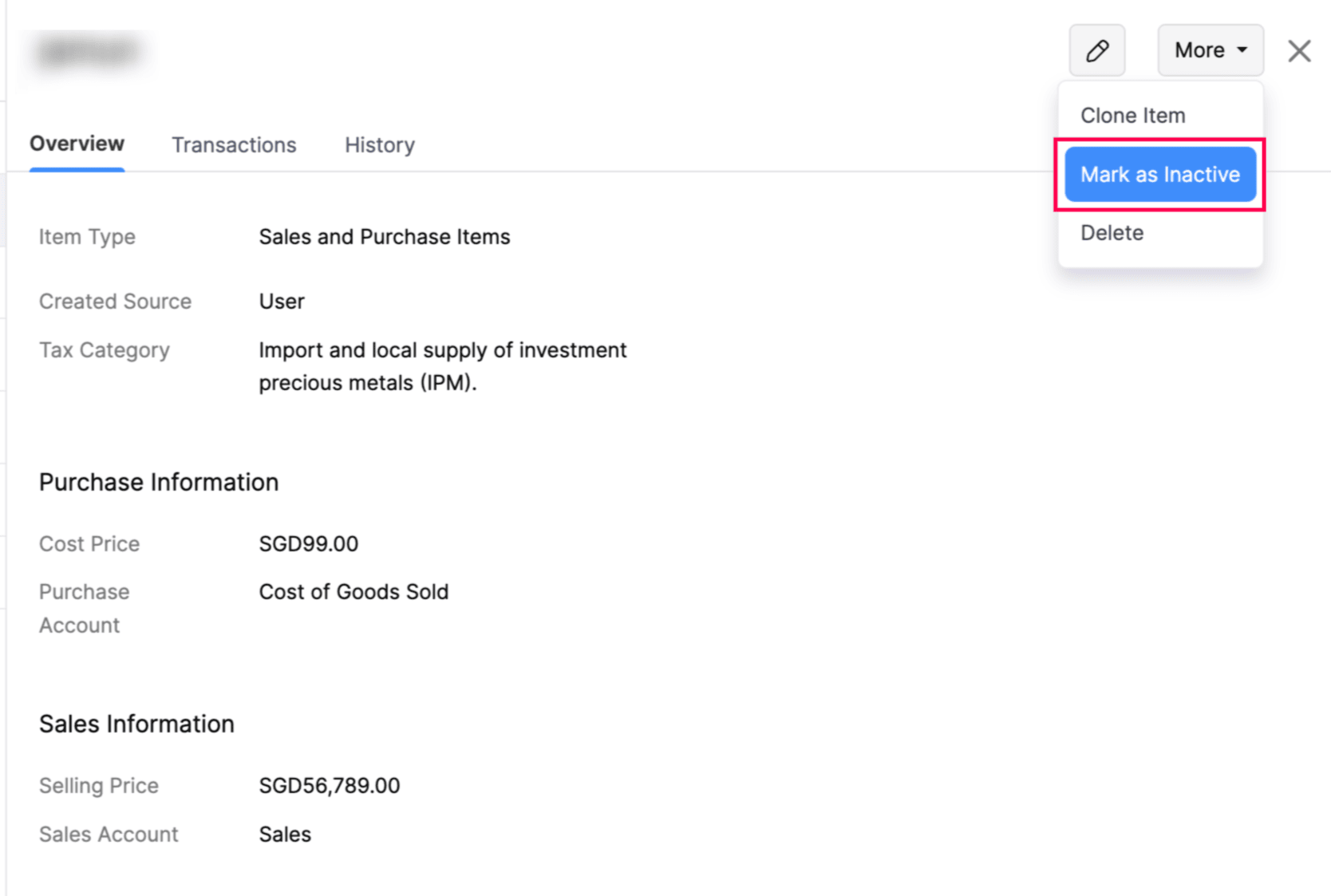Click the blurred item name title

pos(88,53)
